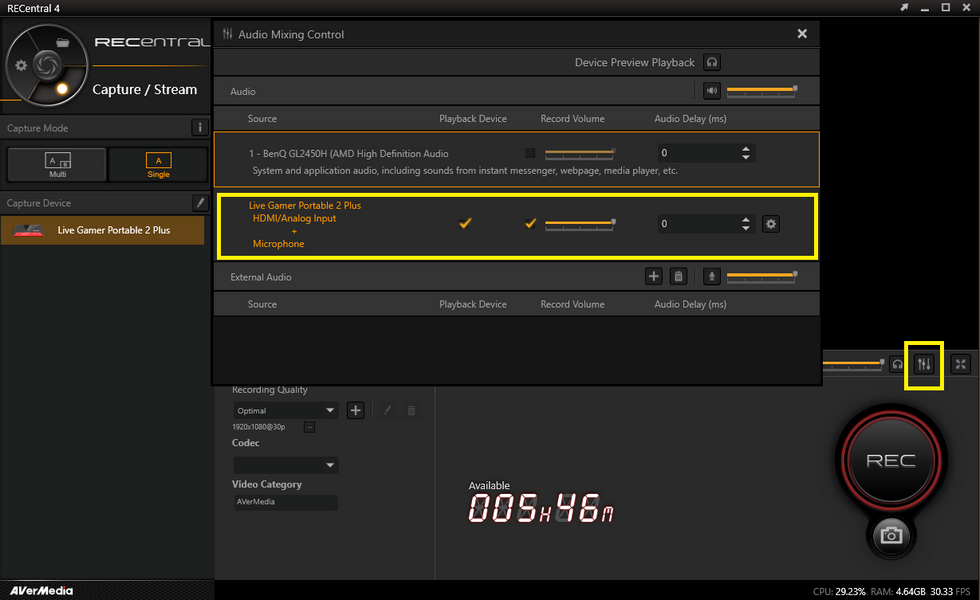Image resolution: width=980 pixels, height=600 pixels.
Task: Select the Capture / Stream orange dial button
Action: click(62, 89)
